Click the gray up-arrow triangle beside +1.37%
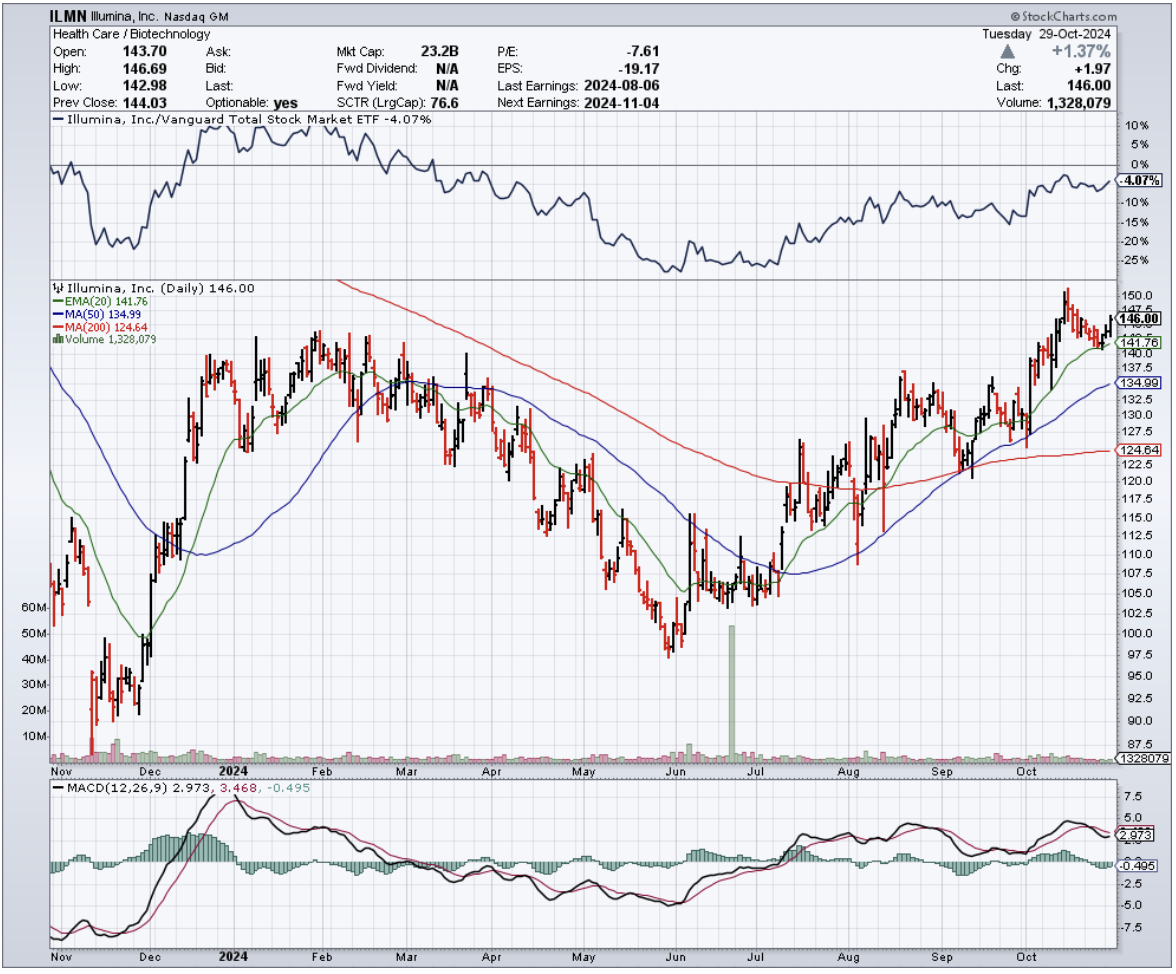This screenshot has width=1176, height=974. (x=1008, y=51)
